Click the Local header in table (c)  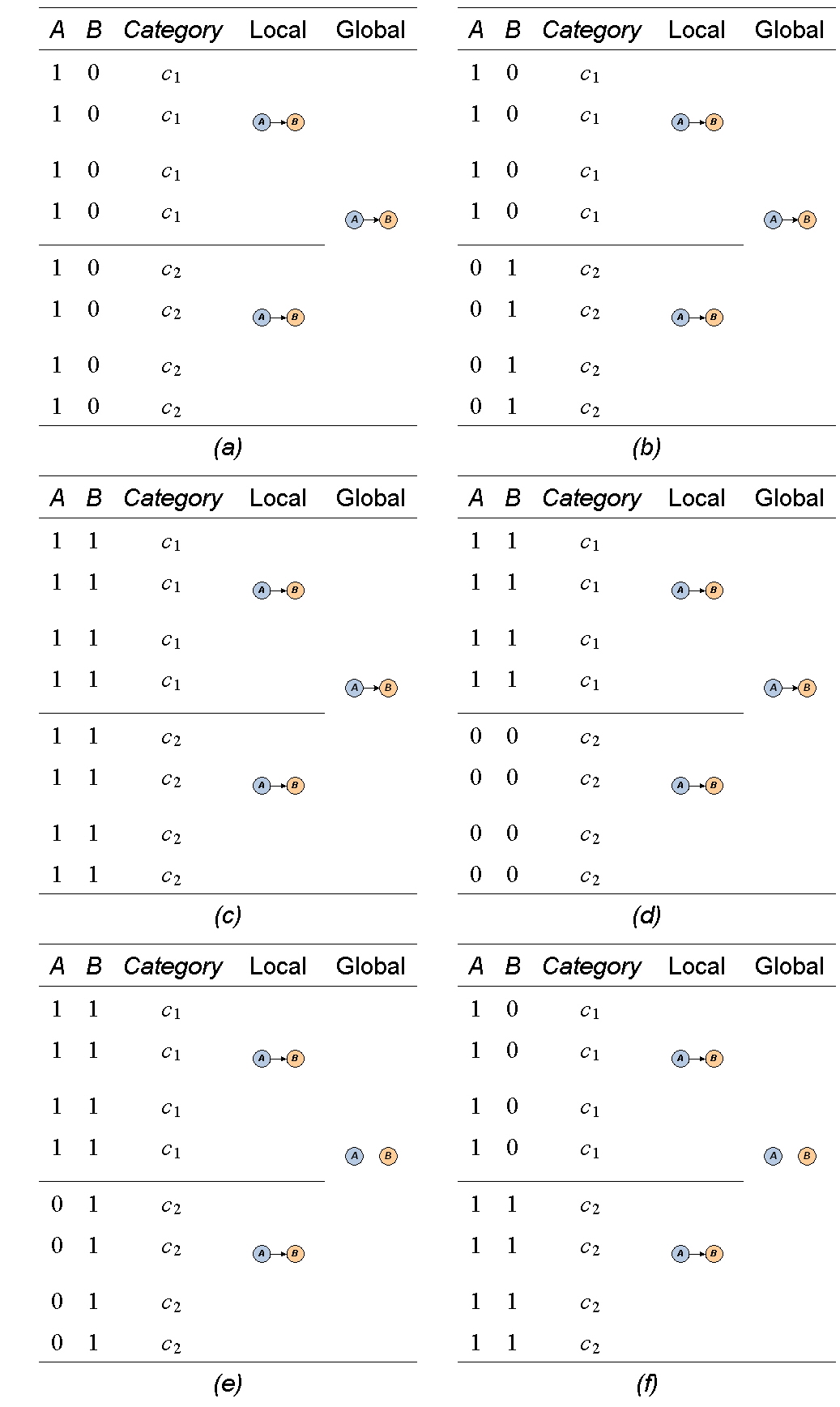[x=278, y=498]
